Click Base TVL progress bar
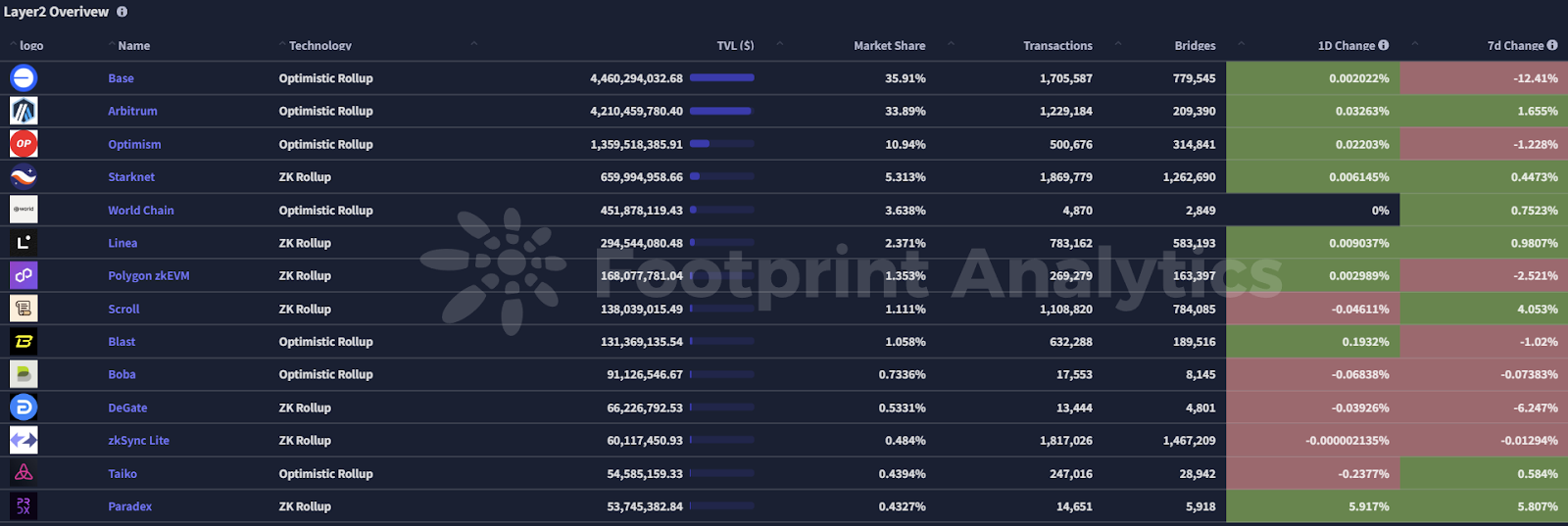The image size is (1568, 526). coord(722,77)
